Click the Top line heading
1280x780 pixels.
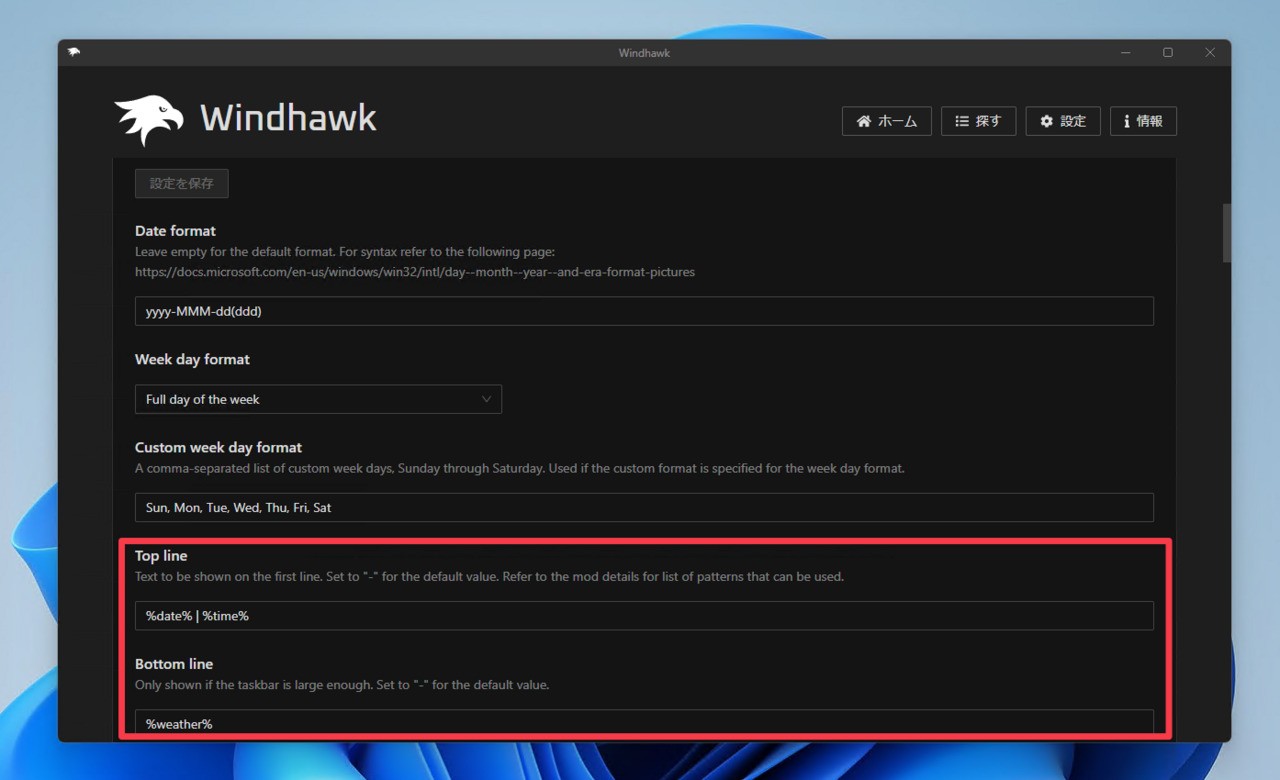161,556
